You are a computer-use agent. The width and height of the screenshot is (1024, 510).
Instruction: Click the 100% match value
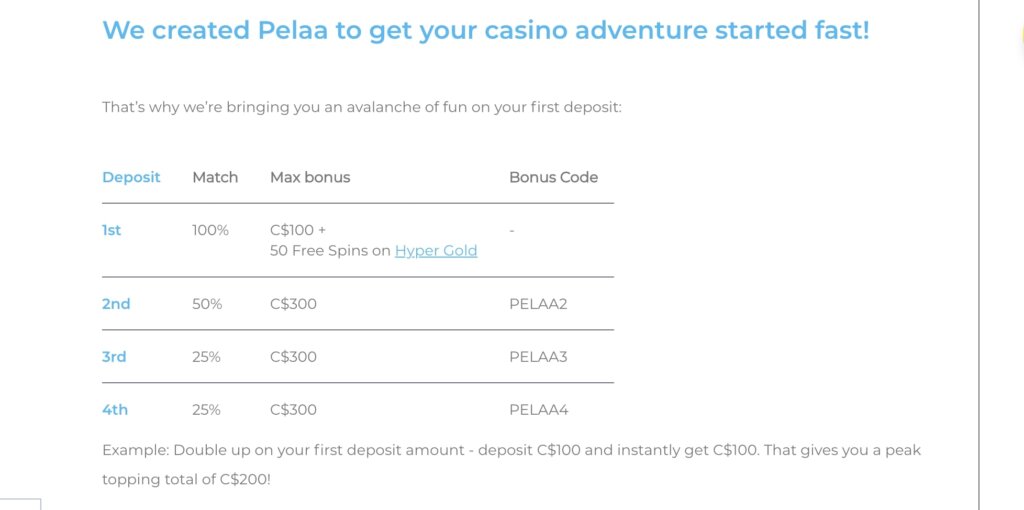click(x=210, y=231)
